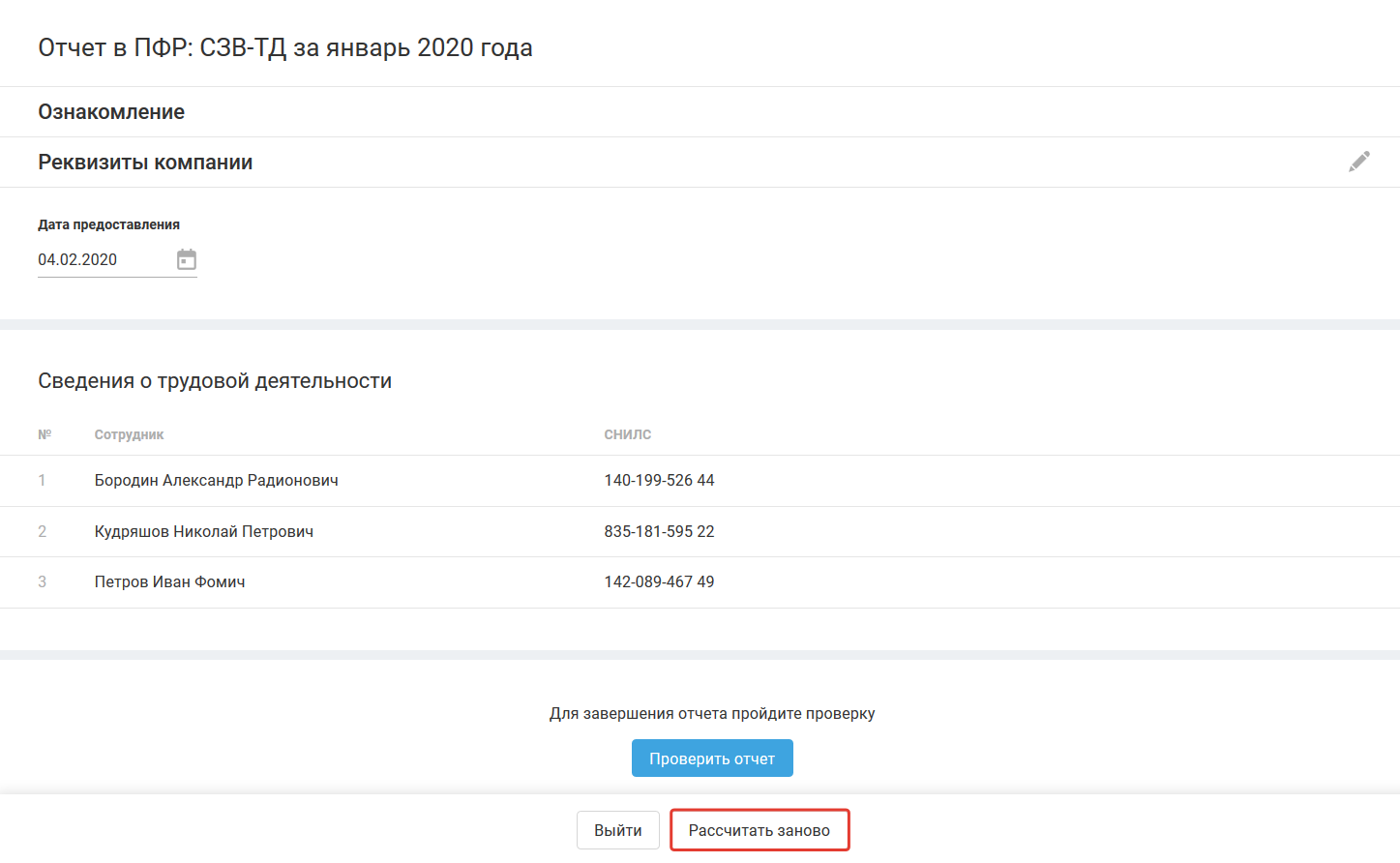Screen dimensions: 1400x863
Task: Click SNILS 835-181-595 22
Action: click(x=660, y=532)
